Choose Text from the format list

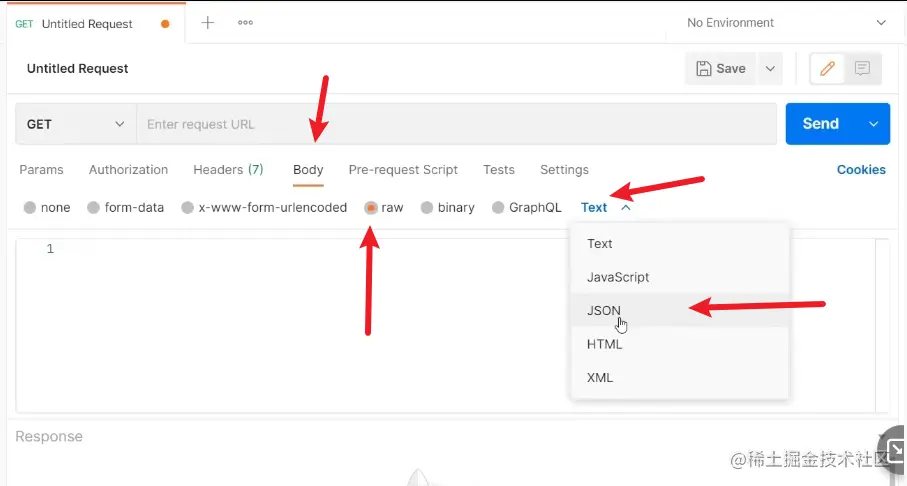coord(680,244)
